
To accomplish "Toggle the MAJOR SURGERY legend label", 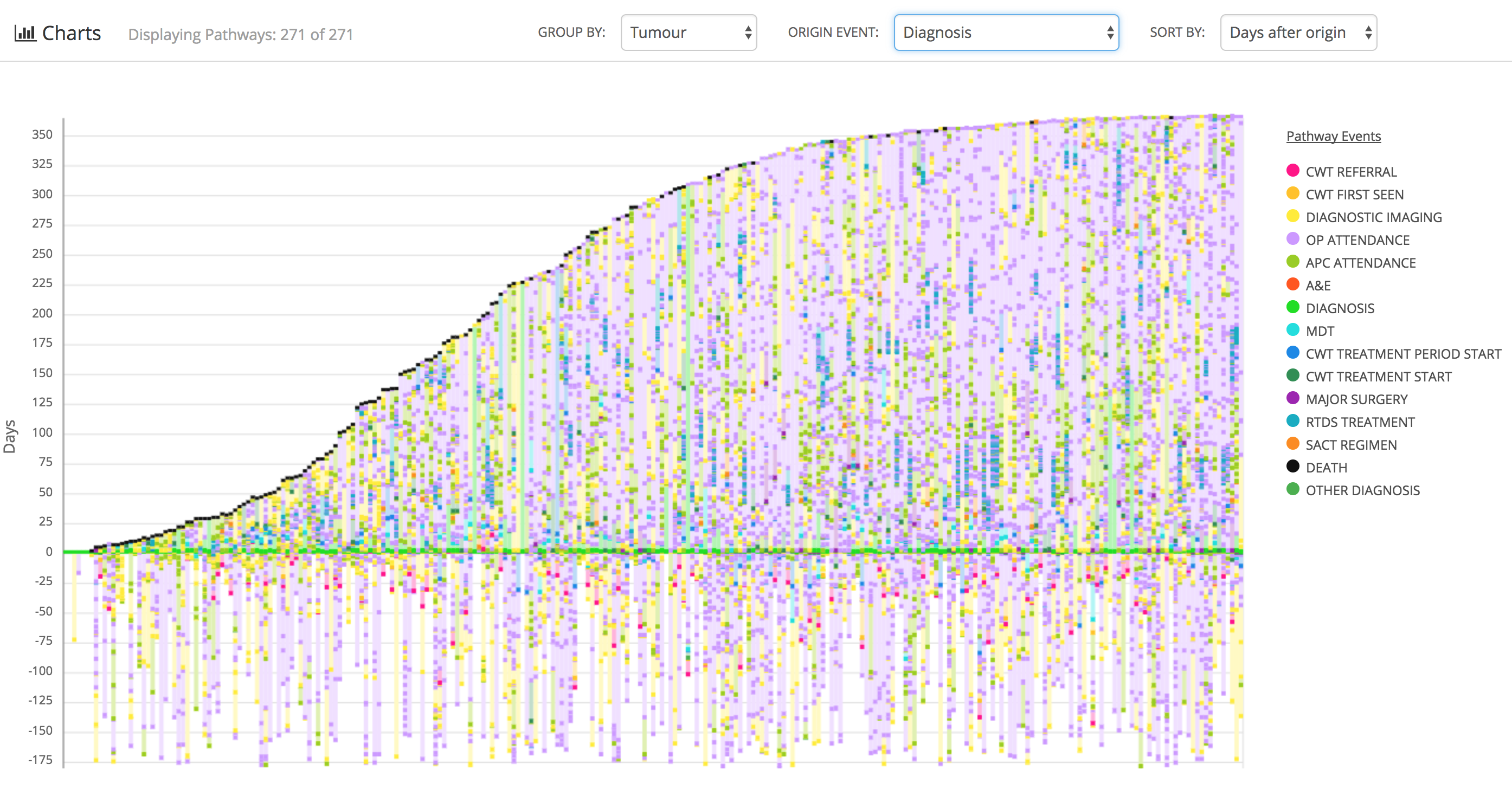I will point(1356,400).
